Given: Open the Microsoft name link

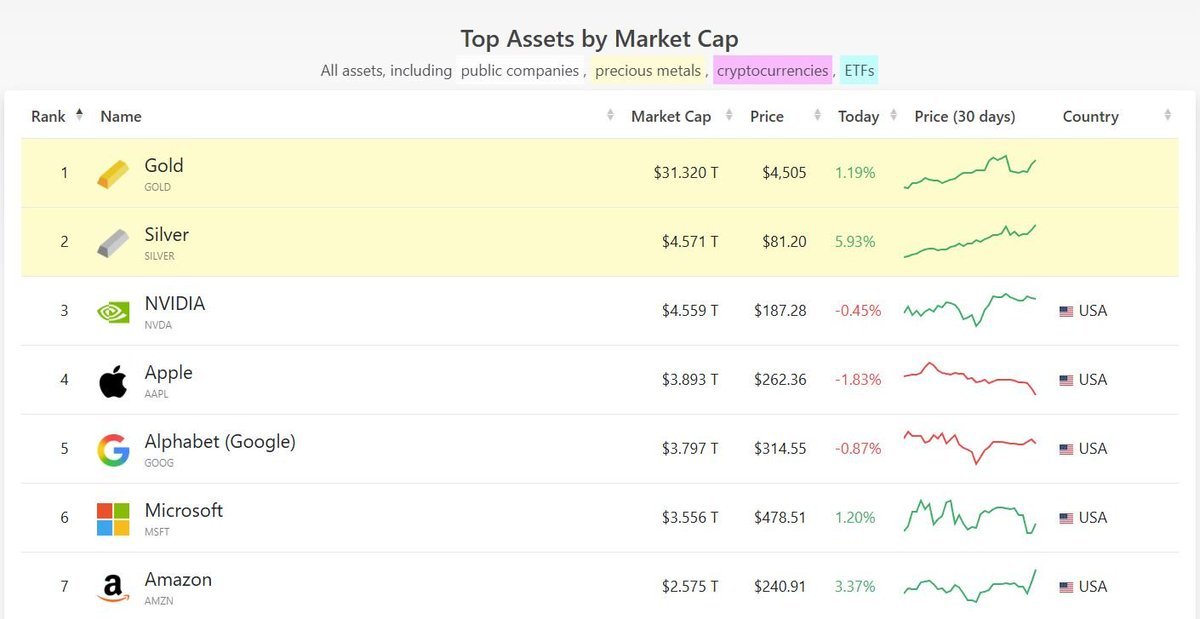Looking at the screenshot, I should (184, 510).
